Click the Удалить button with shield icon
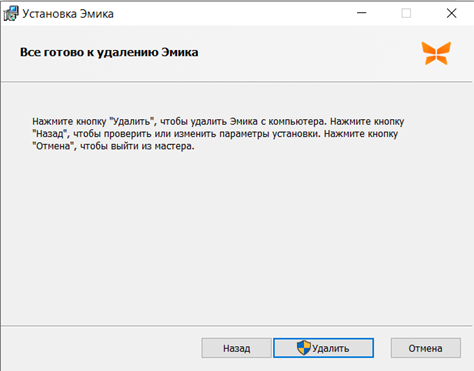The image size is (474, 371). click(323, 348)
